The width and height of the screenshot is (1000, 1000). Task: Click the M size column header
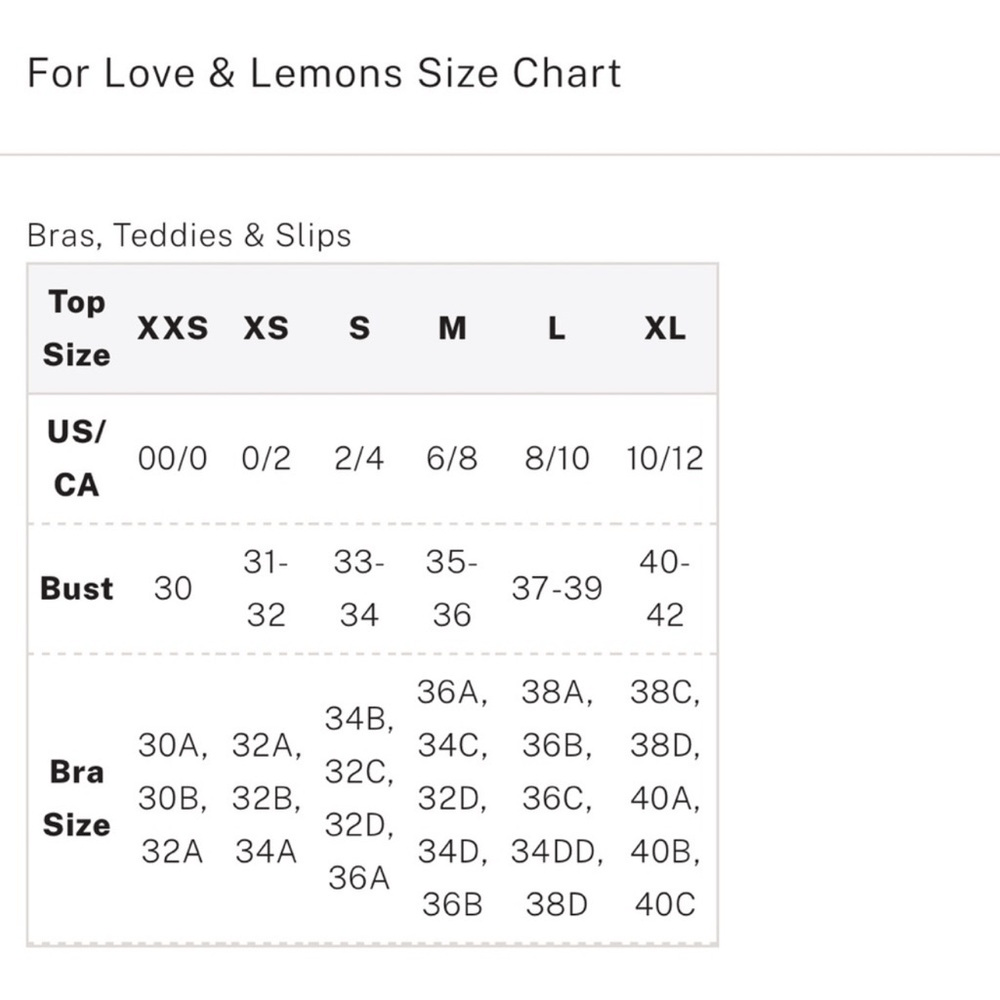452,328
